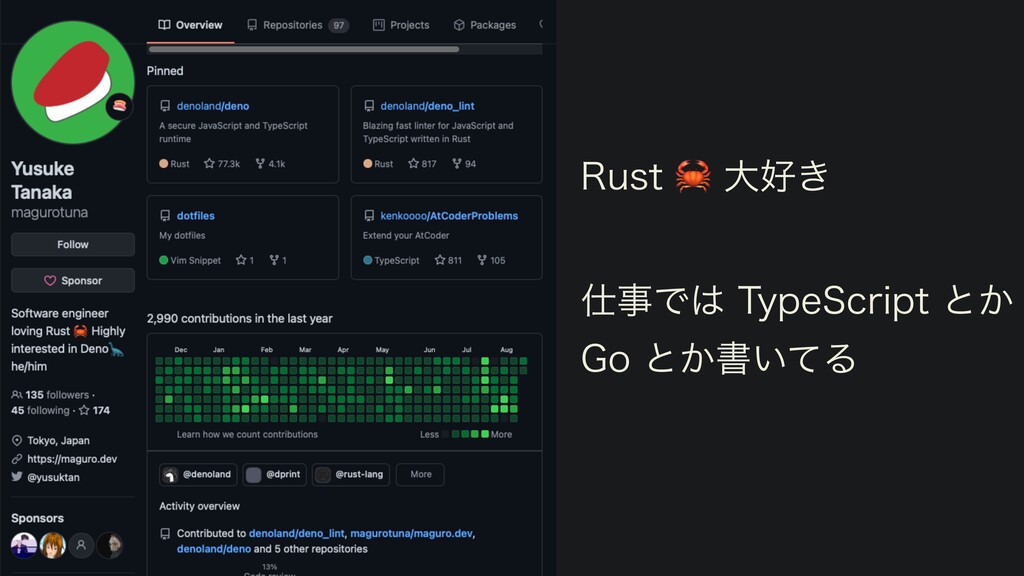Click the Overview book icon
The height and width of the screenshot is (576, 1024).
(x=165, y=25)
